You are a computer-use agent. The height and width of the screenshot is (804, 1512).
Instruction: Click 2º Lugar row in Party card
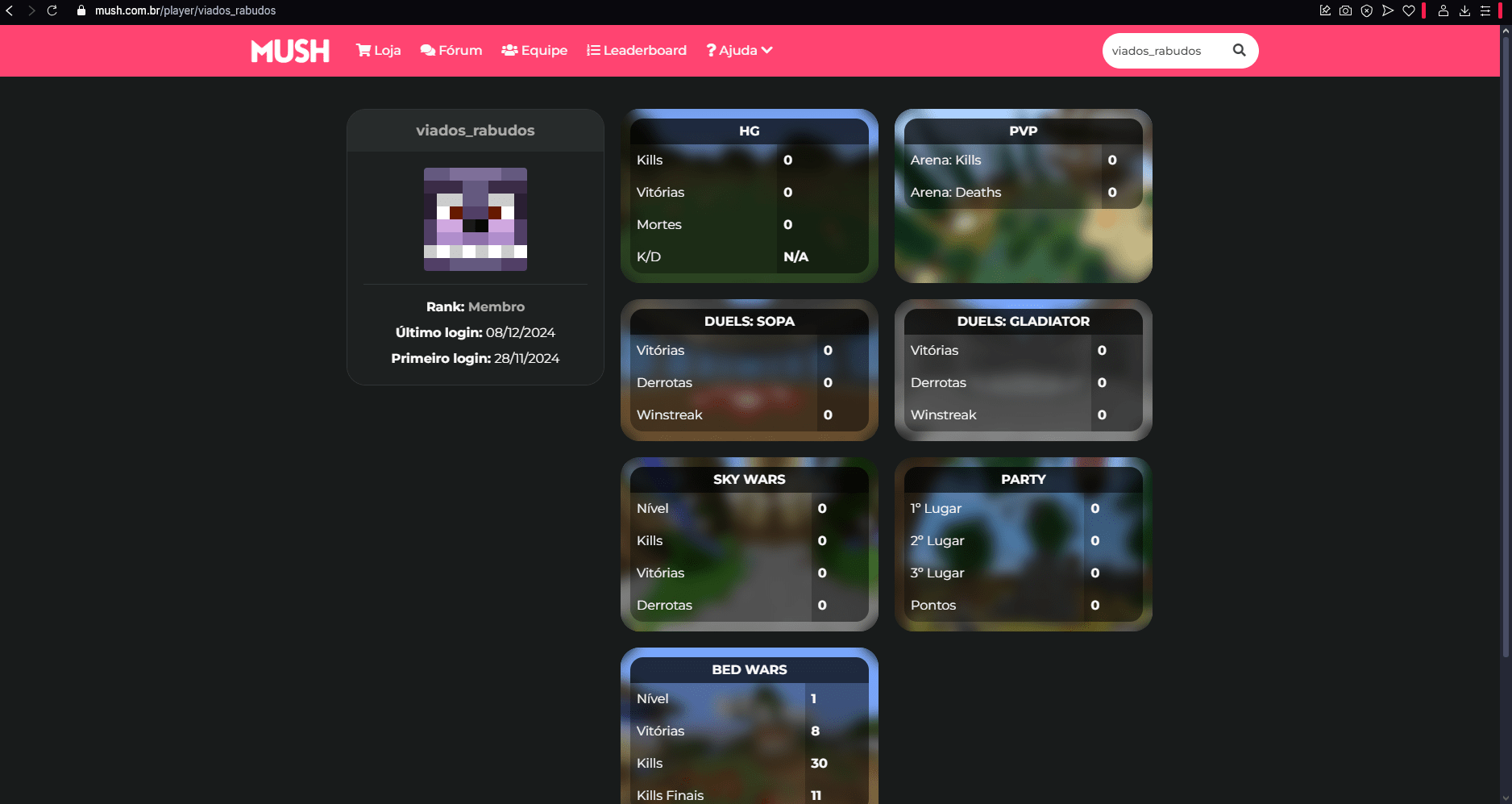coord(1024,540)
